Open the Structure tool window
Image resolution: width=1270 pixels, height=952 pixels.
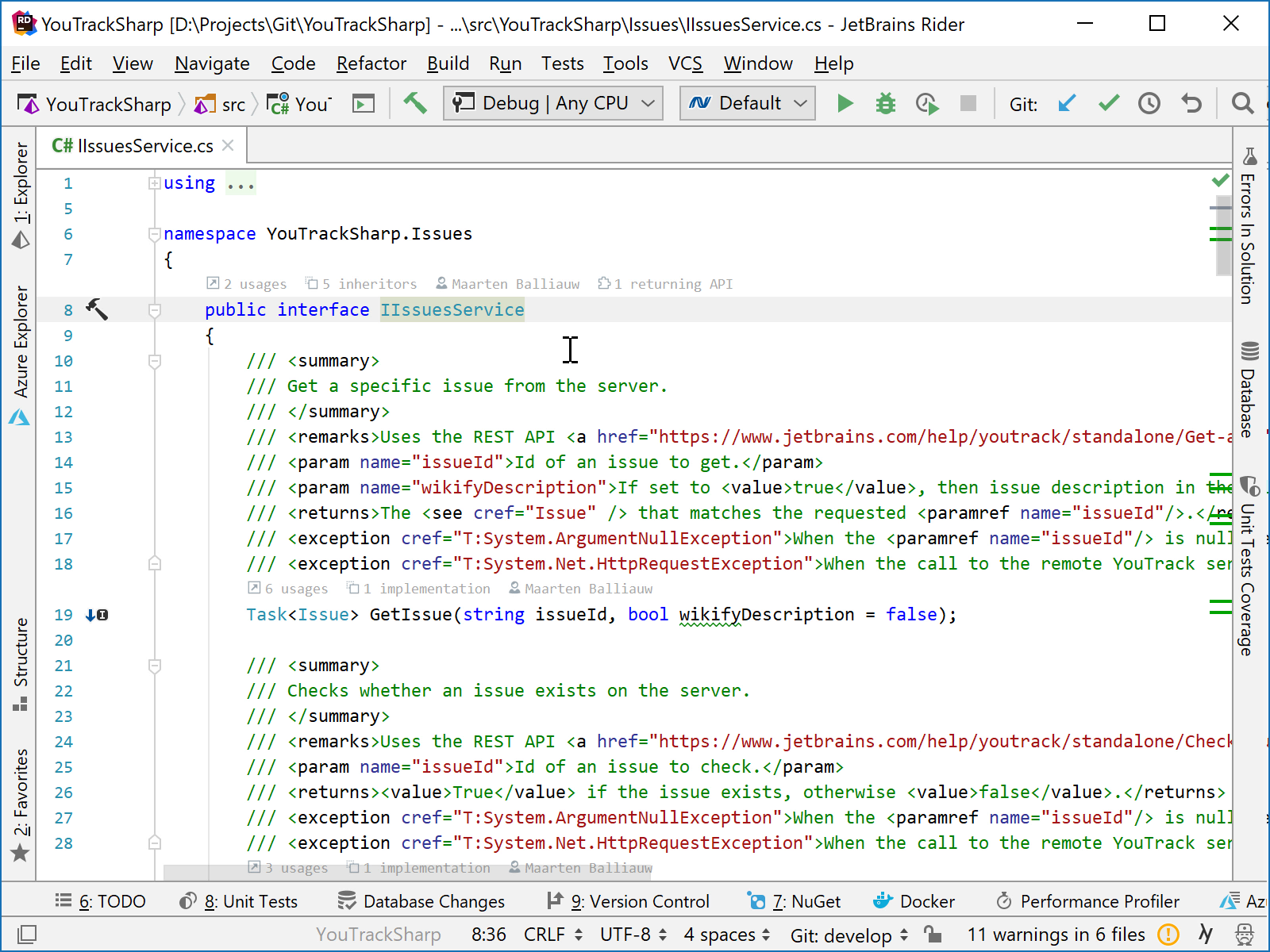tap(21, 663)
